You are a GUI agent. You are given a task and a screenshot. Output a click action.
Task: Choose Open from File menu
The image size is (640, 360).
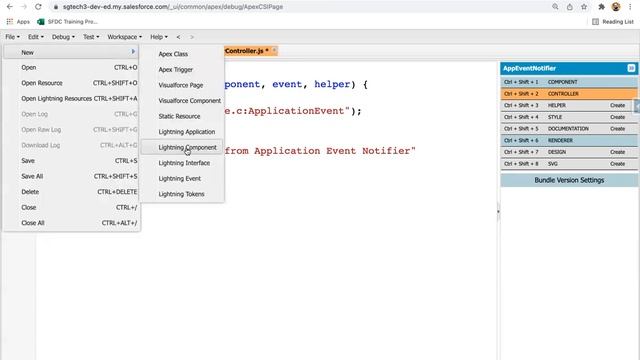71,67
